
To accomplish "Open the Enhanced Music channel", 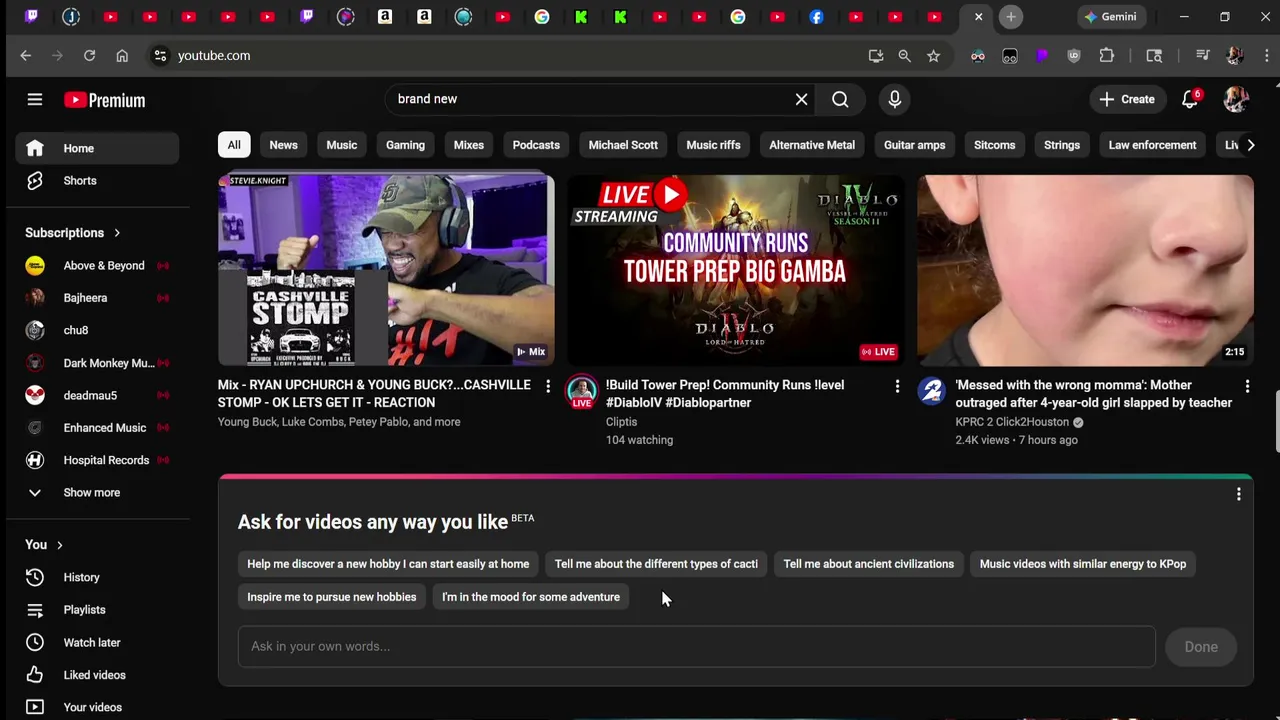I will [97, 428].
